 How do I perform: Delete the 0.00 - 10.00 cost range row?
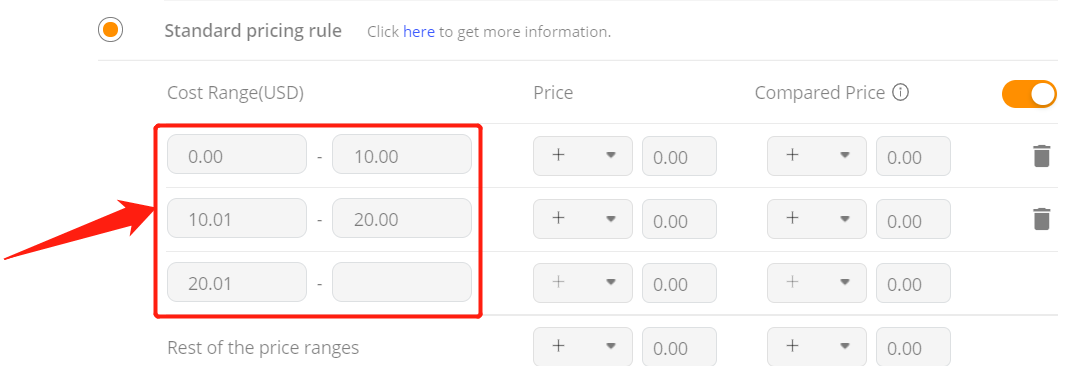click(x=1041, y=156)
